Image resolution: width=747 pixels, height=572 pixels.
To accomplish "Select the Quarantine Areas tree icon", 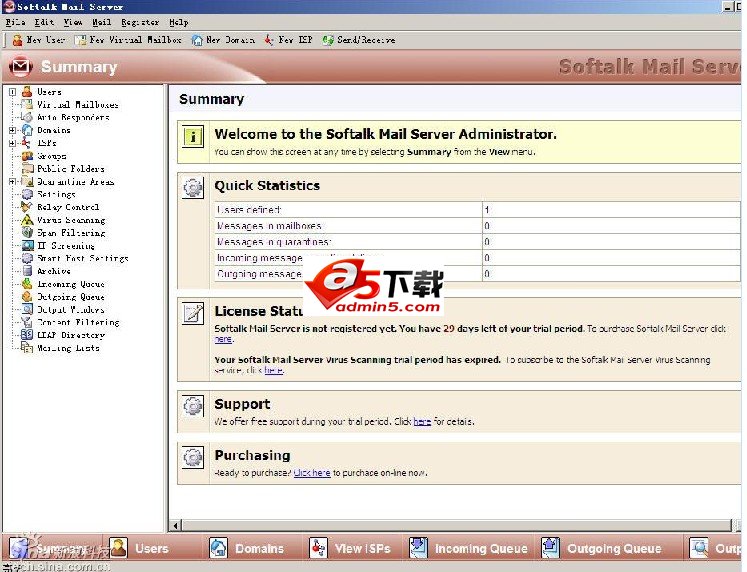I will click(27, 181).
